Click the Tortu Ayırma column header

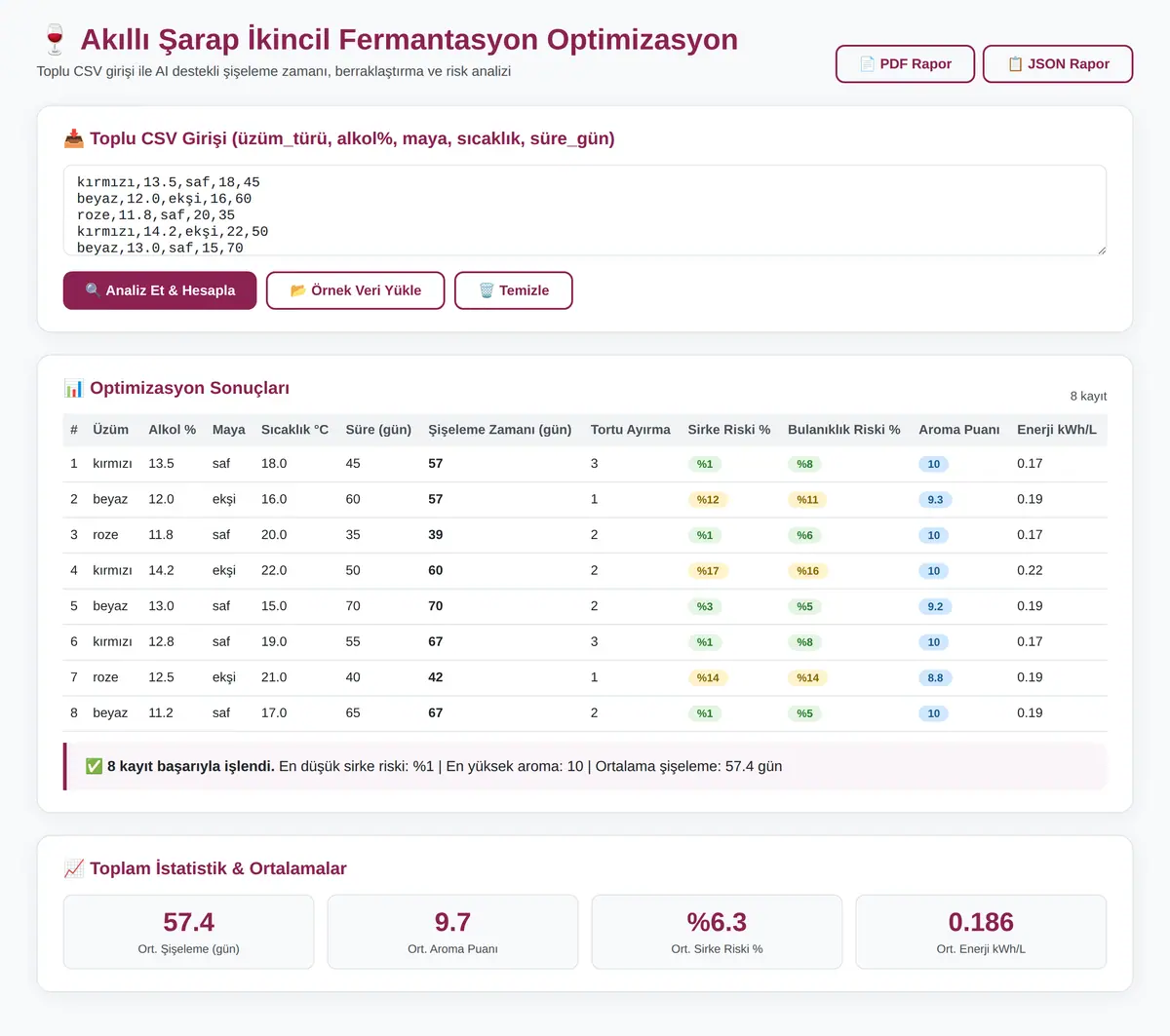[x=631, y=430]
